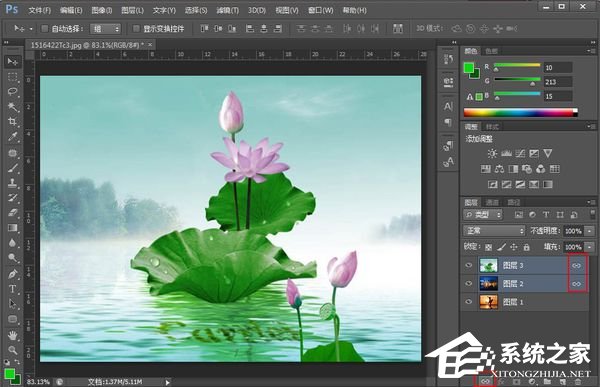Screen dimensions: 600x387
Task: Open the Color panel flyout menu
Action: (591, 51)
